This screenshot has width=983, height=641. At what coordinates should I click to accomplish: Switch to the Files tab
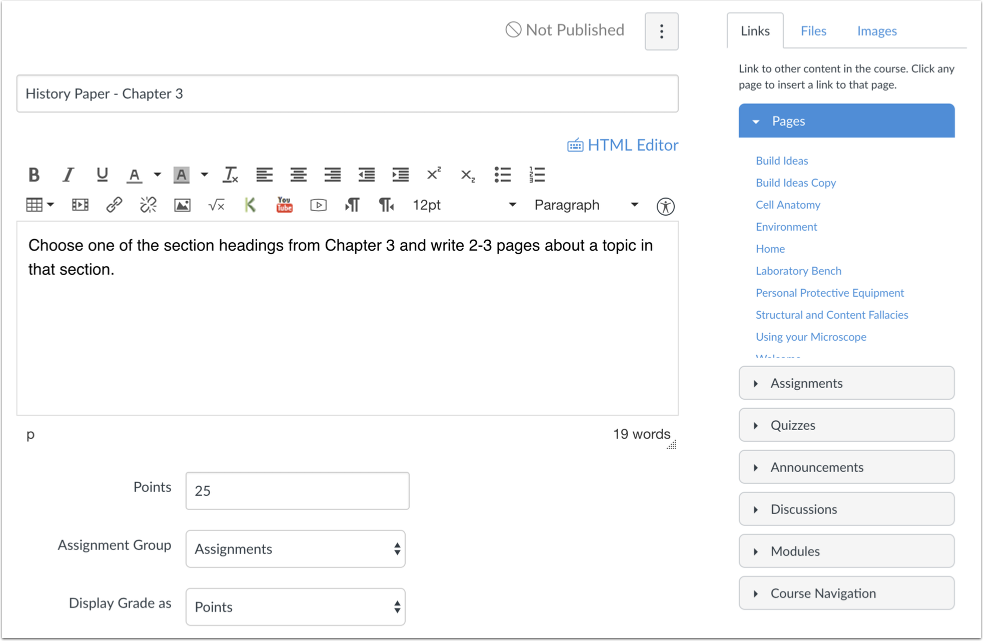tap(813, 31)
